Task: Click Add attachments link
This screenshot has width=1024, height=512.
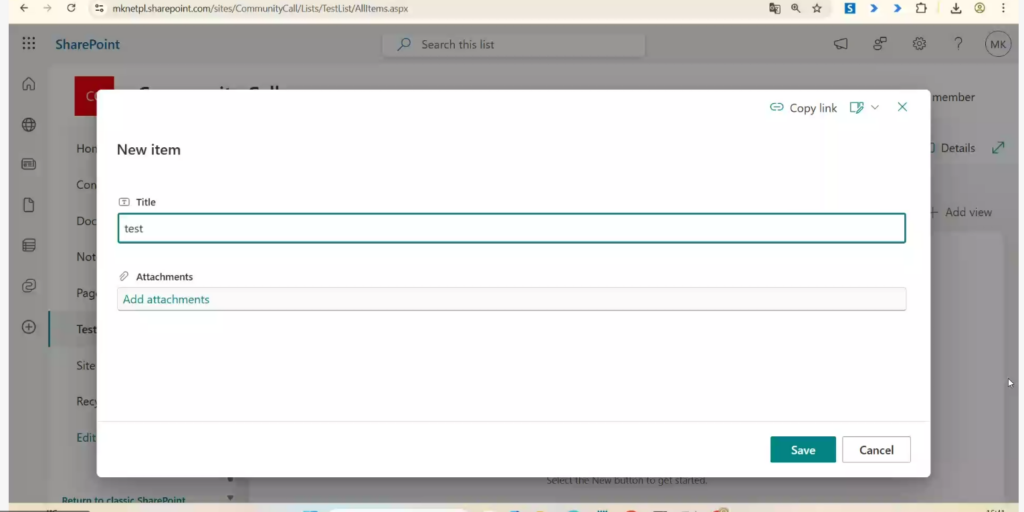Action: (166, 299)
